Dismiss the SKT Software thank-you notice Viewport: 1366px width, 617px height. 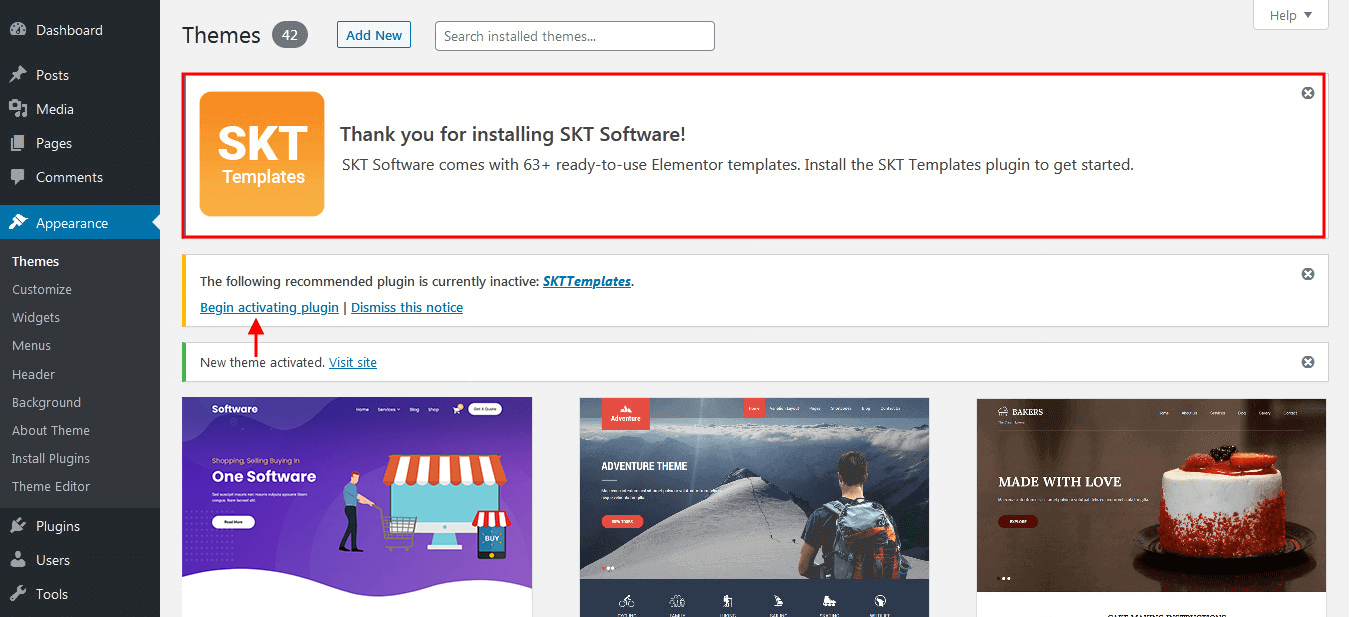point(1307,93)
